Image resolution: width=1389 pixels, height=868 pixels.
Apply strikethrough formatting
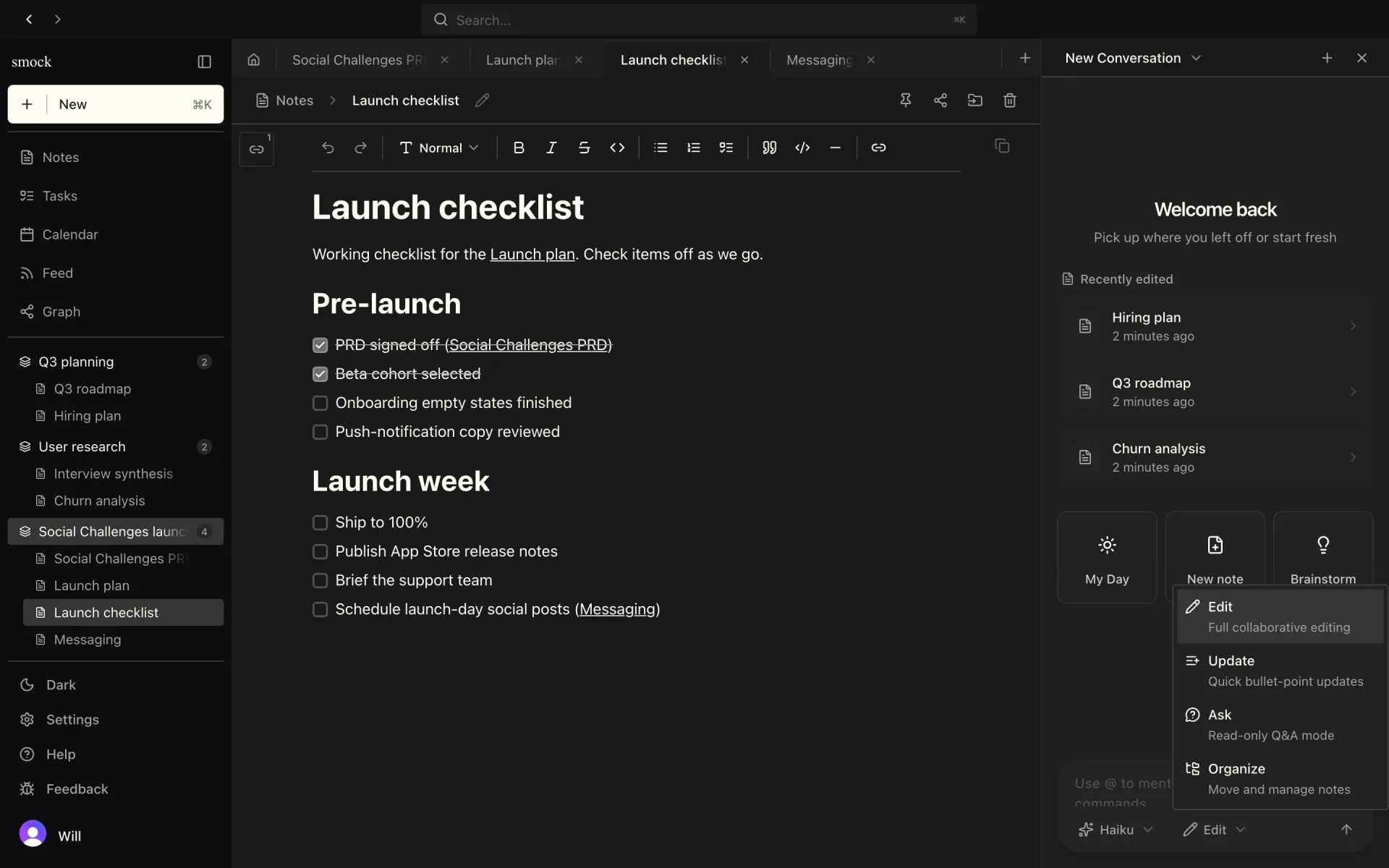coord(584,148)
